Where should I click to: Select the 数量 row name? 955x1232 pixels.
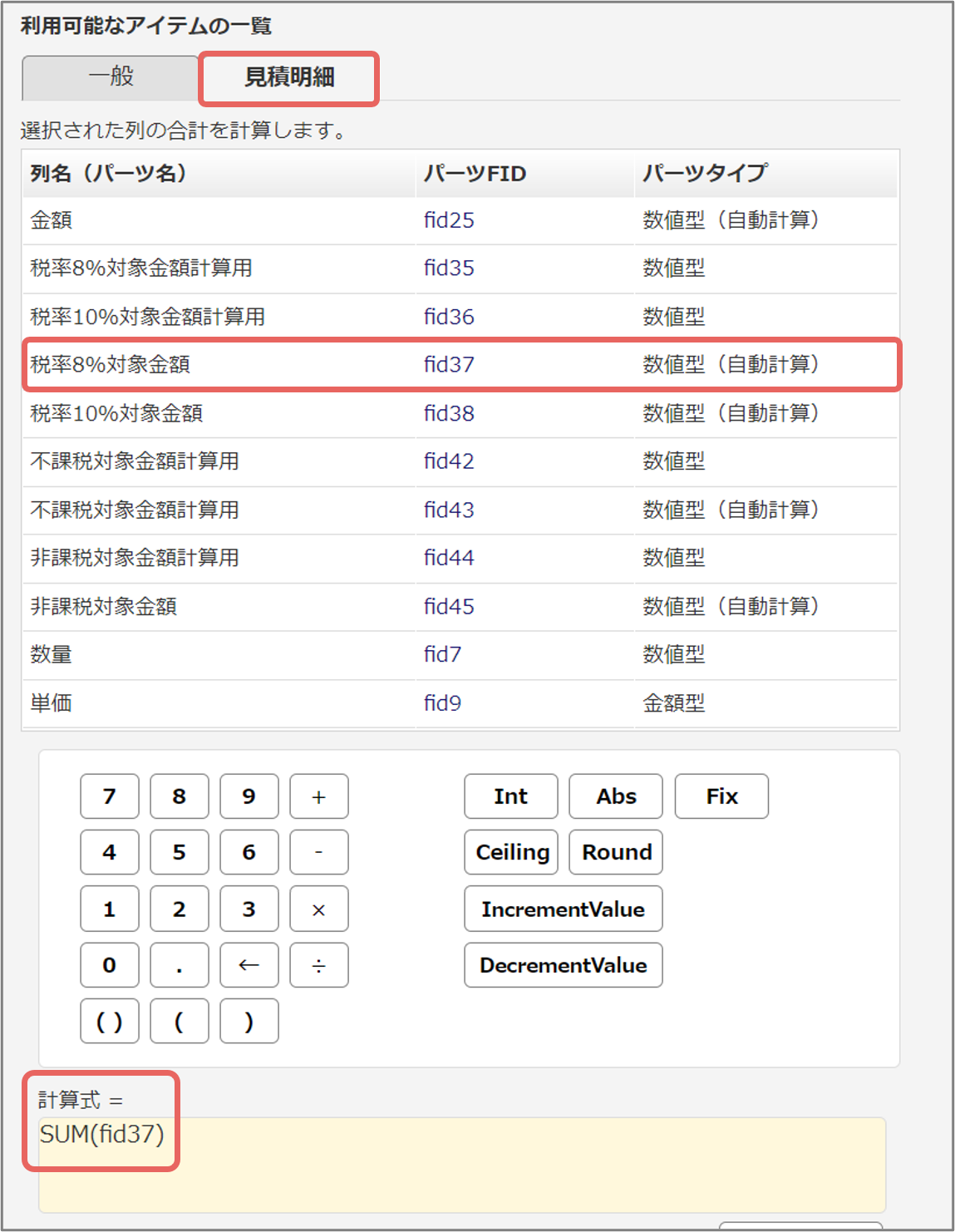[x=52, y=655]
